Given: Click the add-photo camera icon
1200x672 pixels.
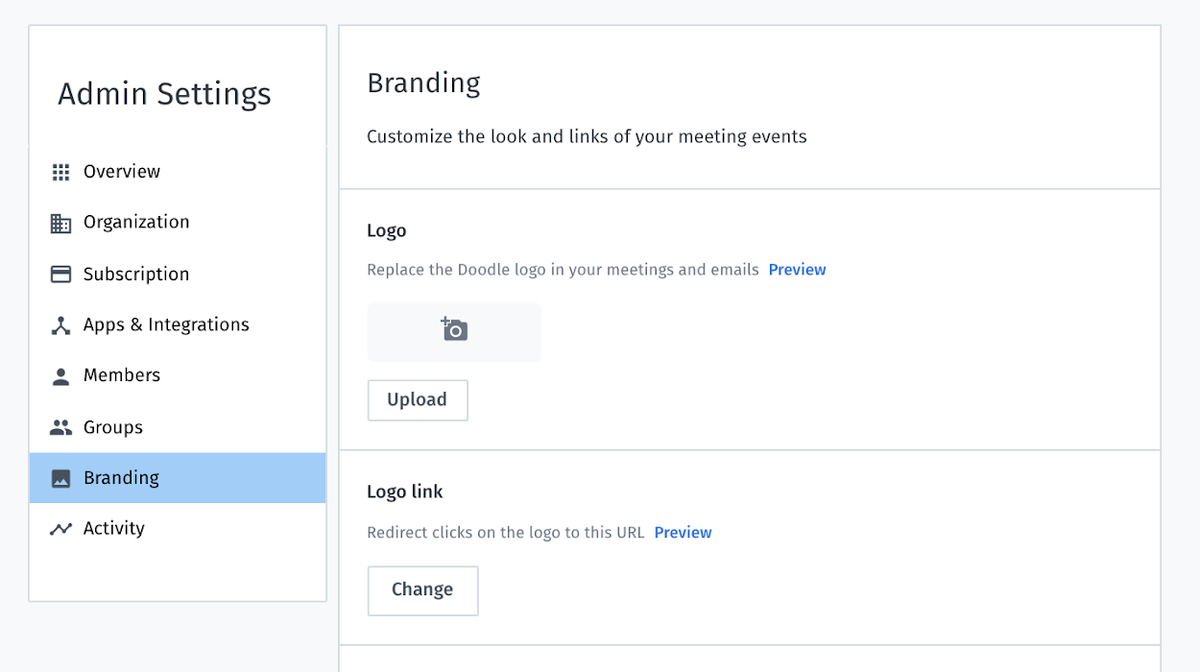Looking at the screenshot, I should [x=454, y=329].
